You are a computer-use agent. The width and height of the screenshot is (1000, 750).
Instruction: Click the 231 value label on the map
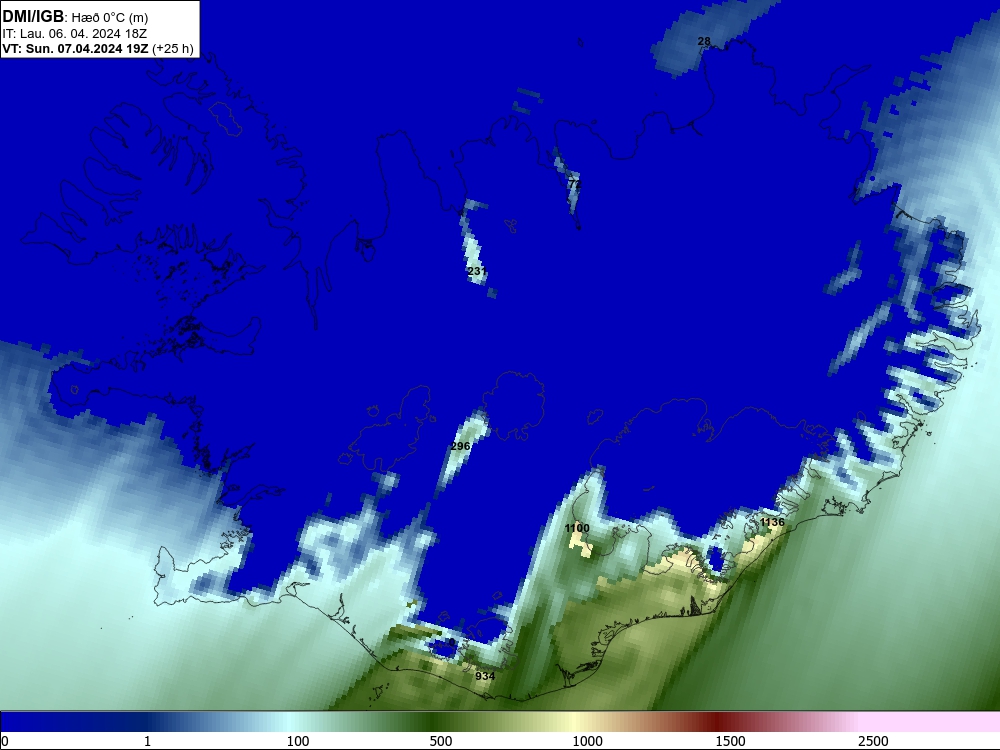coord(476,271)
